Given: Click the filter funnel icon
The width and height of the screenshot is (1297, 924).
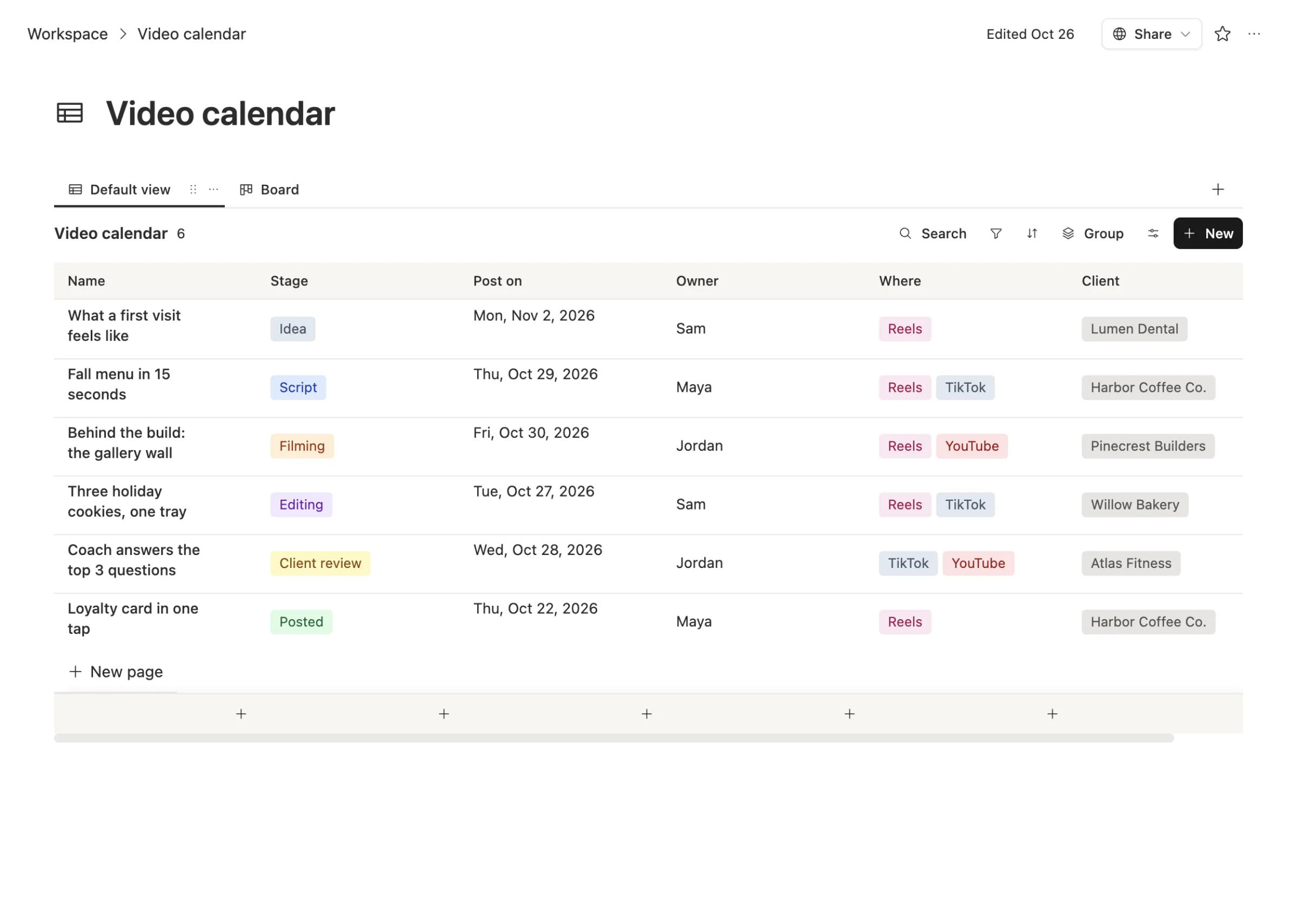Looking at the screenshot, I should (995, 233).
